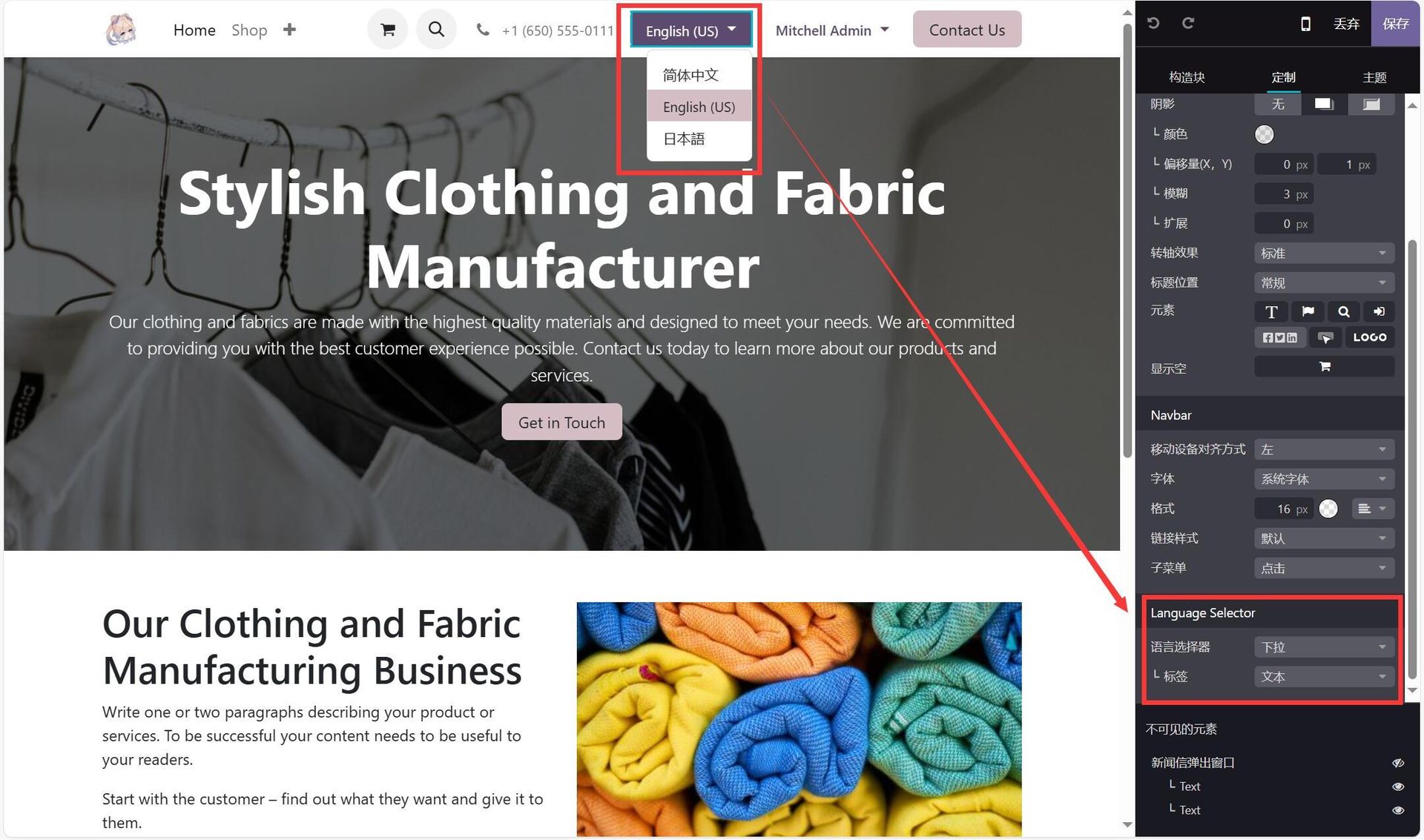This screenshot has width=1424, height=840.
Task: Click the Contact Us button
Action: [966, 30]
